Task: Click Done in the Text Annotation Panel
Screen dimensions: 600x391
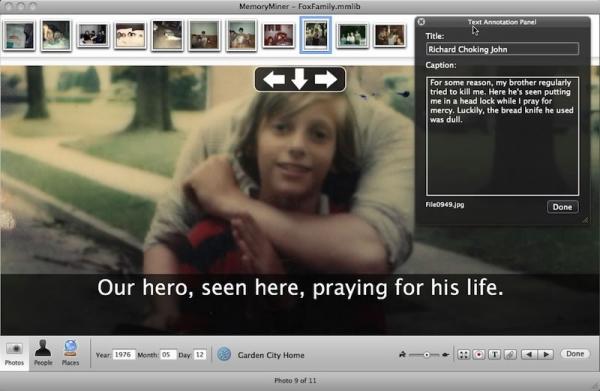Action: click(562, 207)
